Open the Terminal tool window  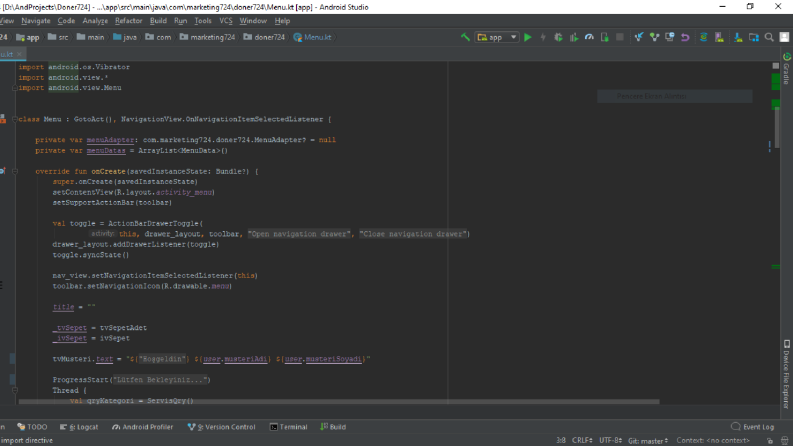[x=288, y=427]
